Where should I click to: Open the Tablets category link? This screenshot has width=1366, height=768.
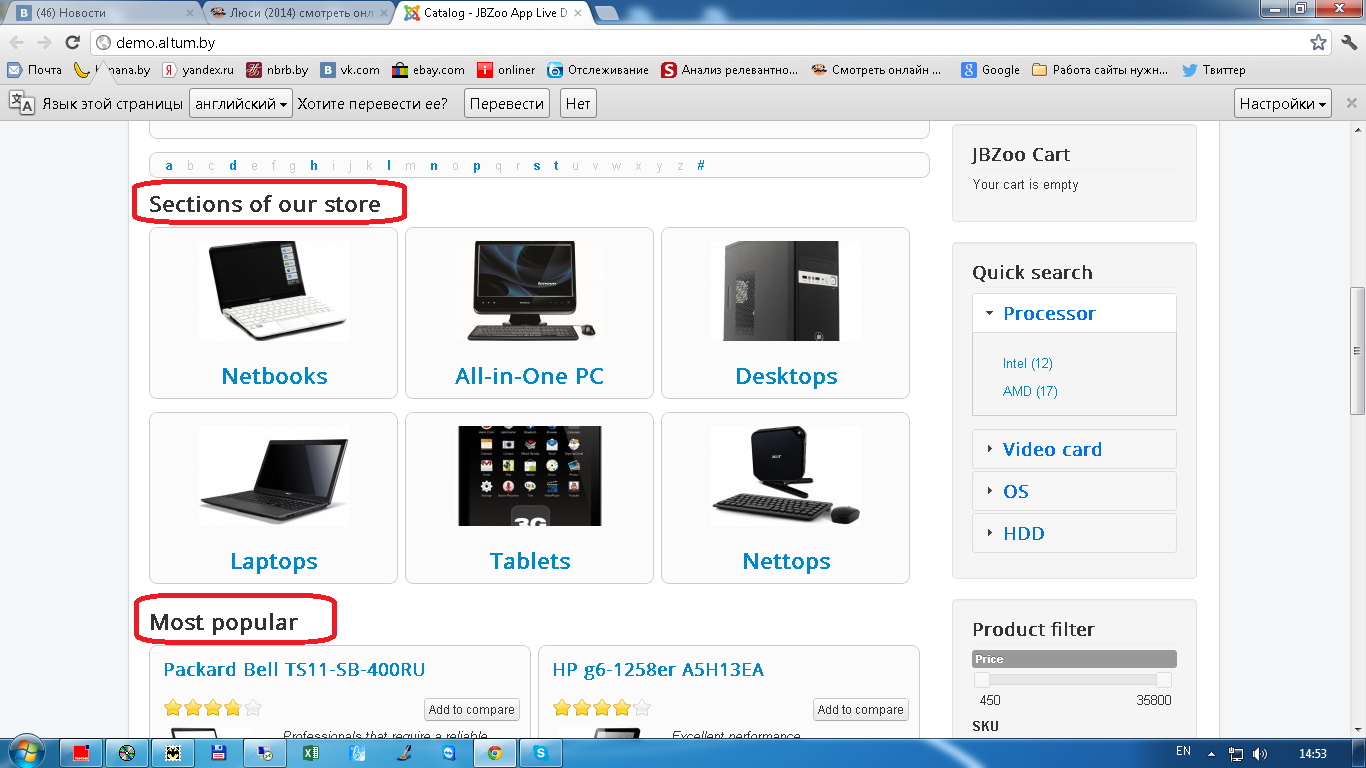530,561
